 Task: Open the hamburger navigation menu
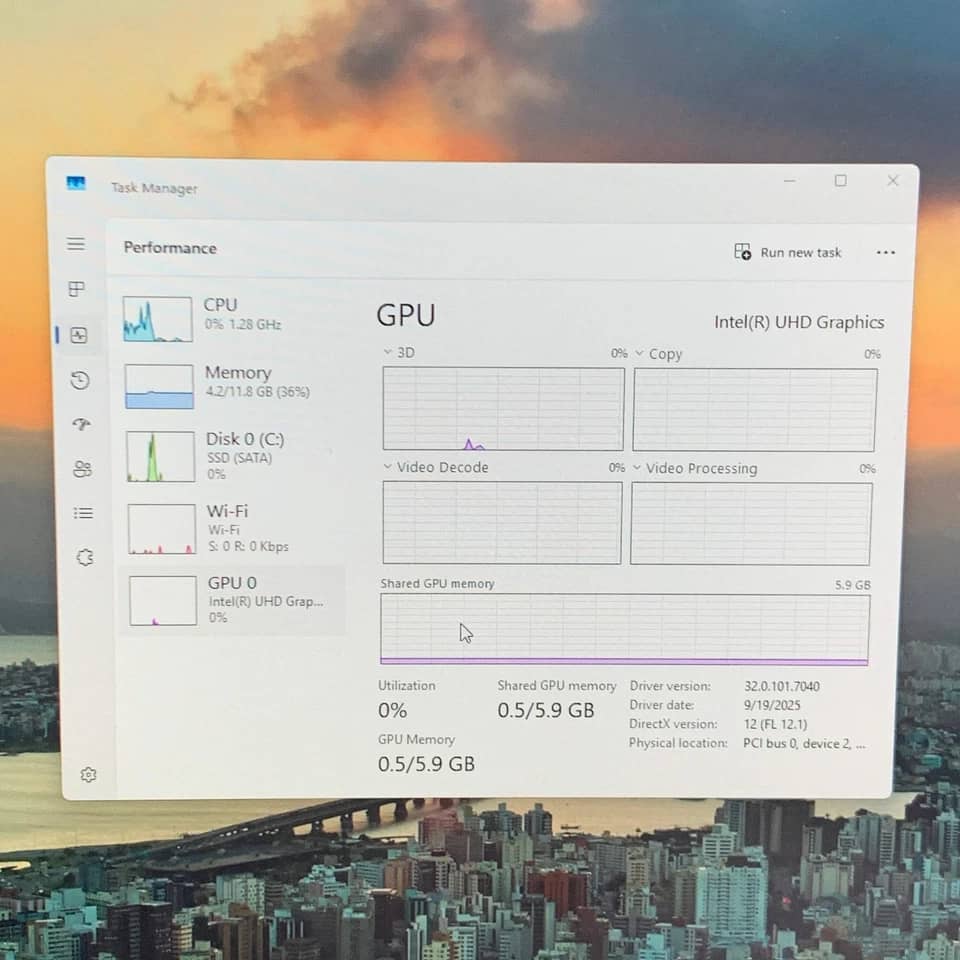[x=76, y=244]
